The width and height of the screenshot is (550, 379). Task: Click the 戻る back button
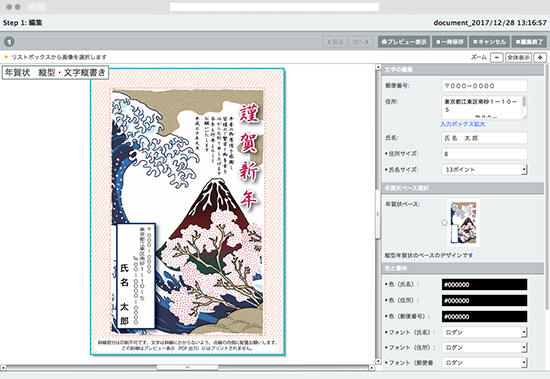335,42
